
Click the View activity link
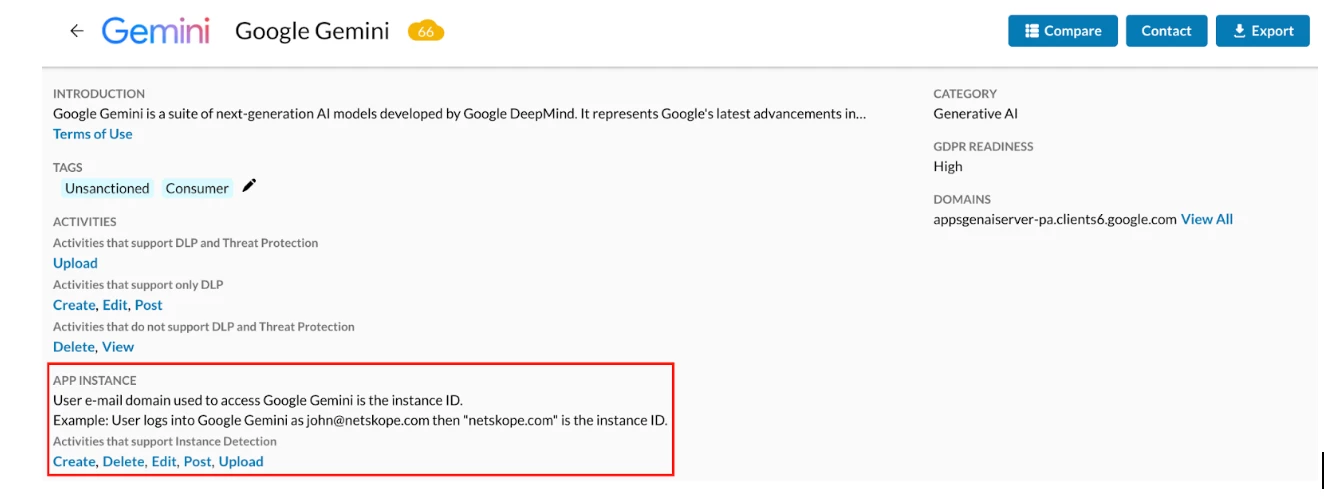[118, 347]
